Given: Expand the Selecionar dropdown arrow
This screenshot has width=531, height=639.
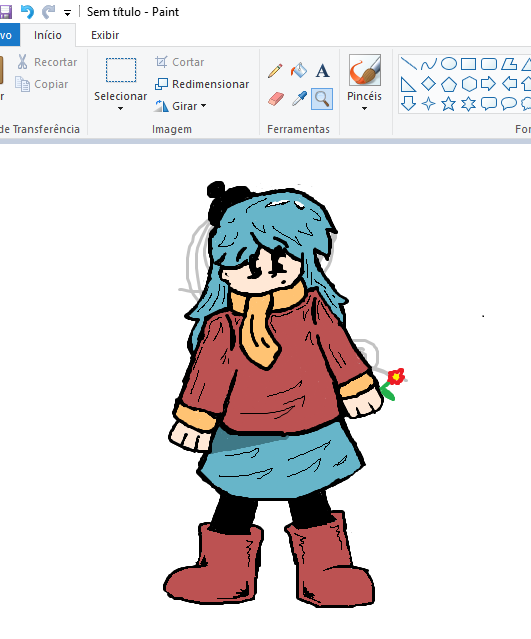Looking at the screenshot, I should coord(120,108).
